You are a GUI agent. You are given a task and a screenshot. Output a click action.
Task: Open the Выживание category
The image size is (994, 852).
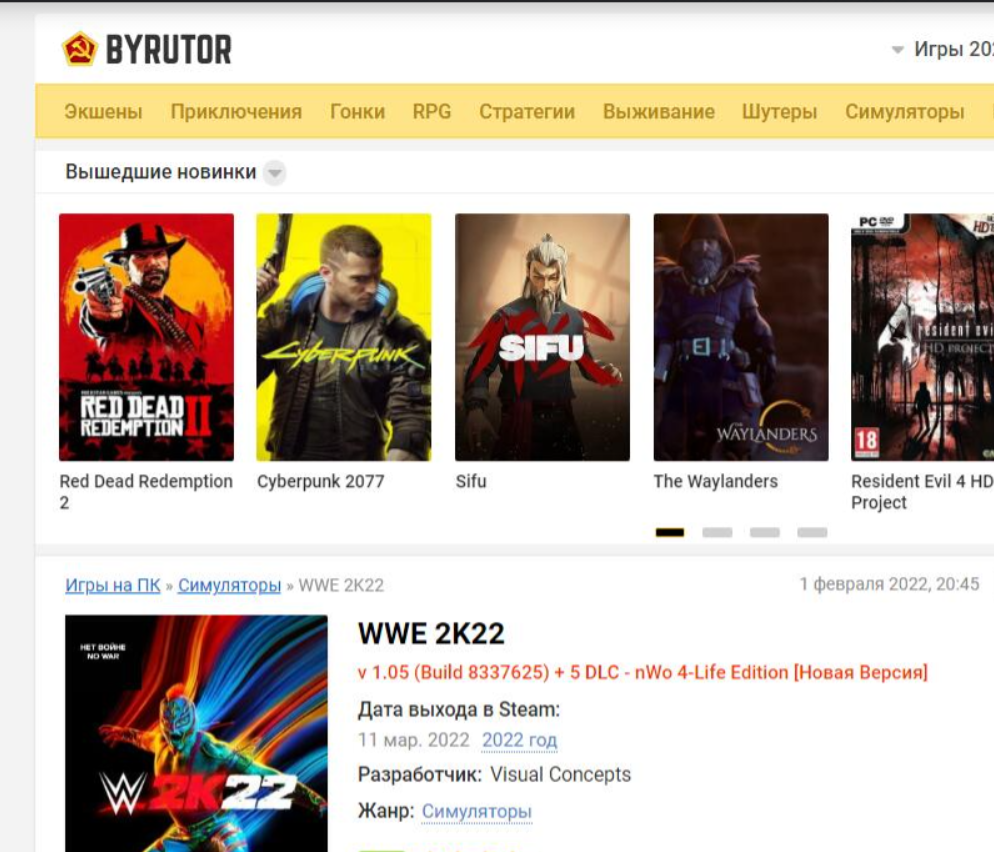tap(658, 111)
